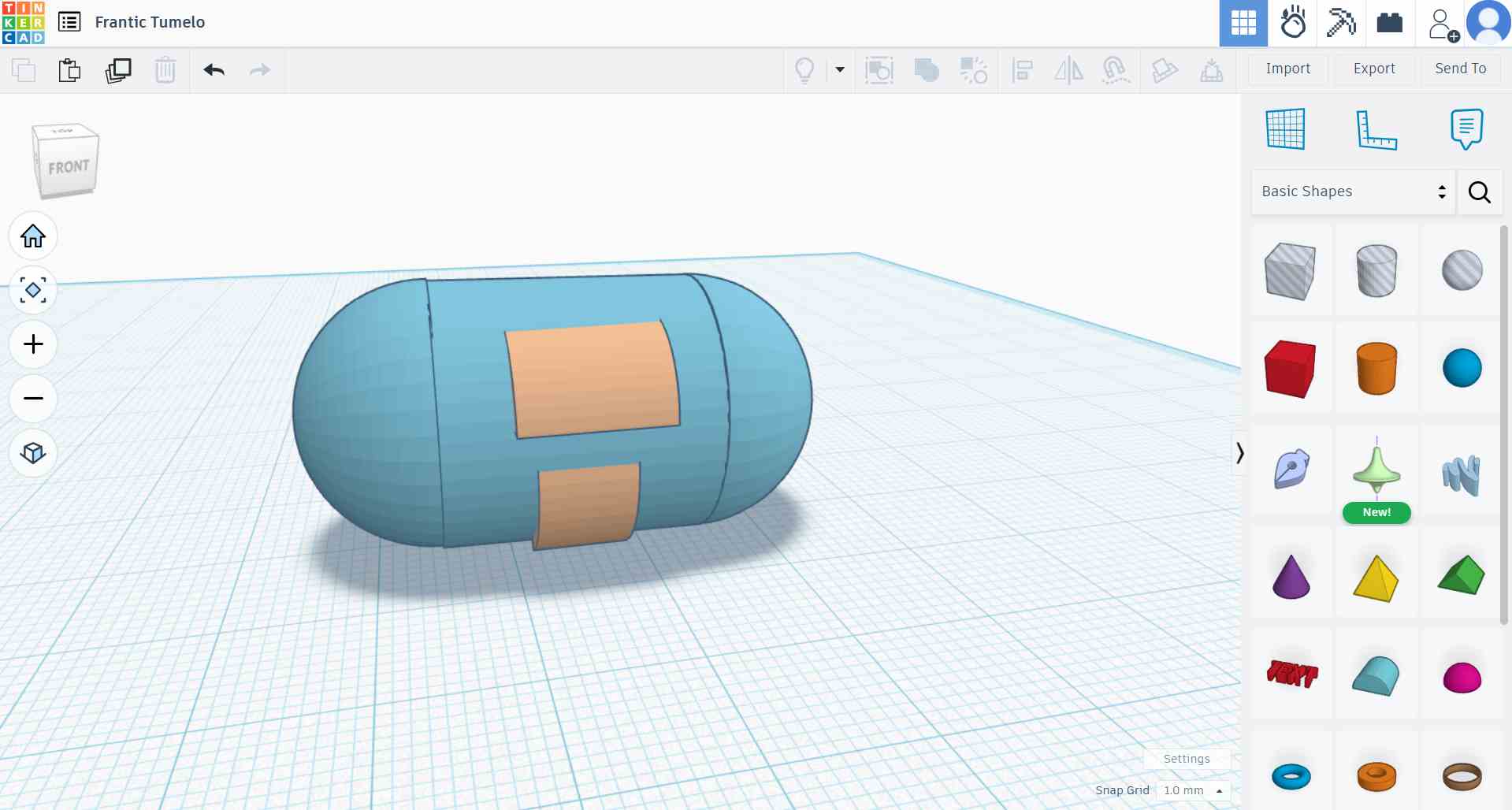
Task: Expand the arrow beside the lightbulb
Action: 840,70
